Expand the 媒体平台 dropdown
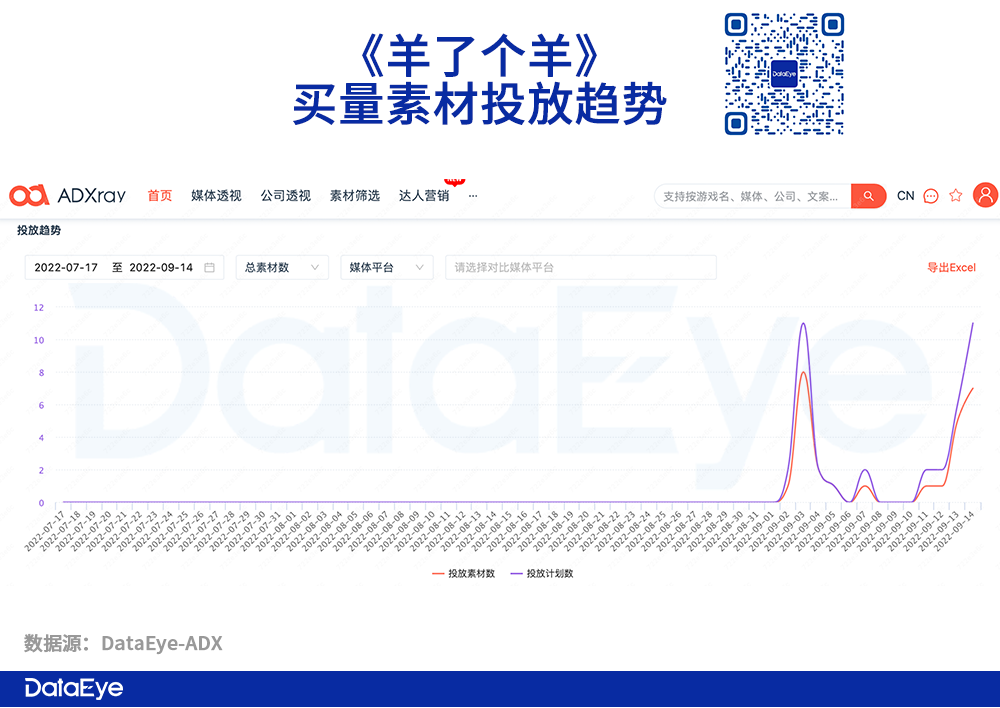The height and width of the screenshot is (708, 1000). (x=386, y=267)
